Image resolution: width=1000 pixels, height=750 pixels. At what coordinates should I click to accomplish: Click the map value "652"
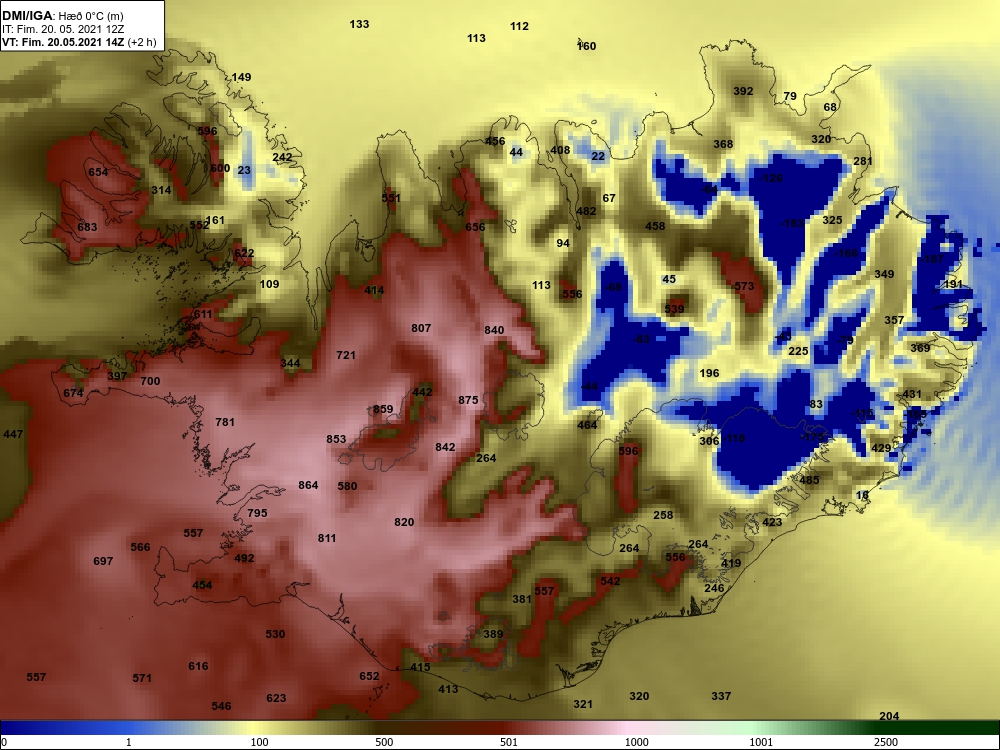point(369,677)
